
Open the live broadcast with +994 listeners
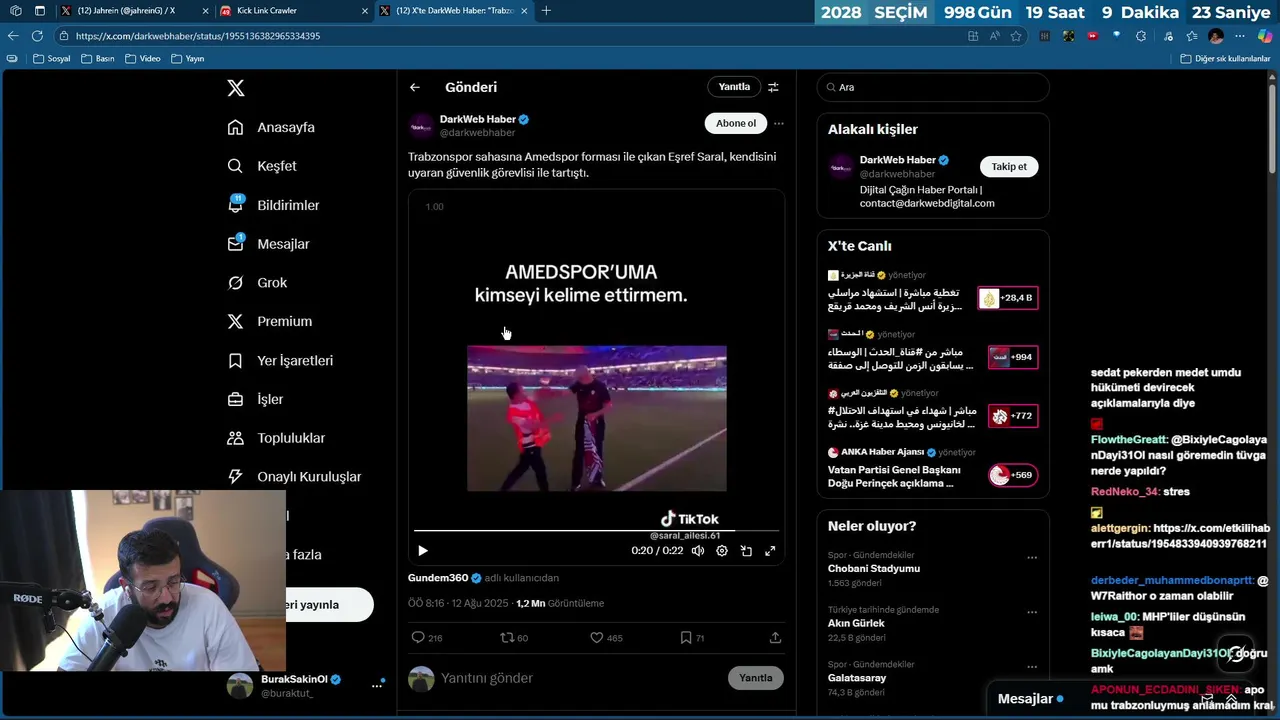coord(1012,357)
